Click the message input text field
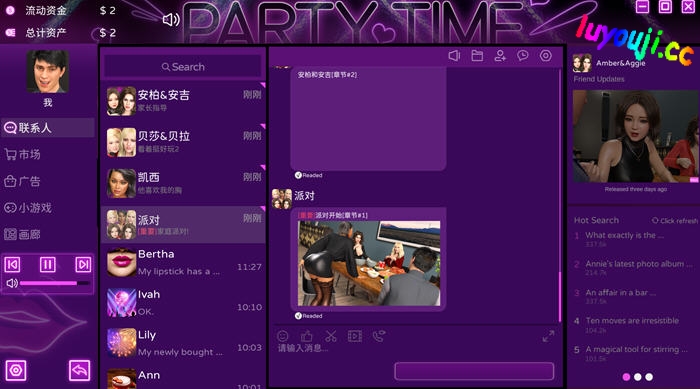This screenshot has width=700, height=389. [415, 348]
